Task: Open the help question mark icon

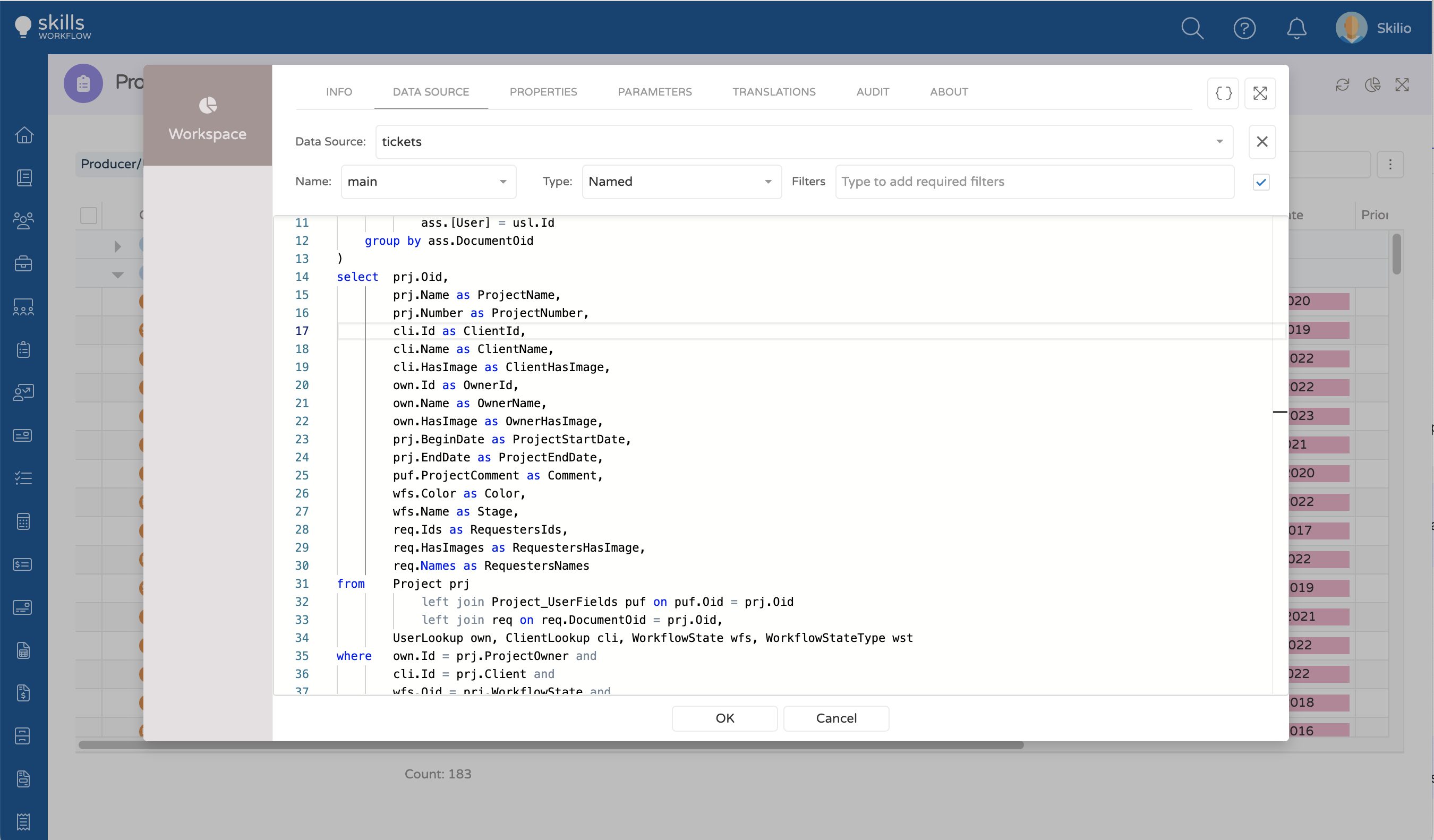Action: tap(1244, 28)
